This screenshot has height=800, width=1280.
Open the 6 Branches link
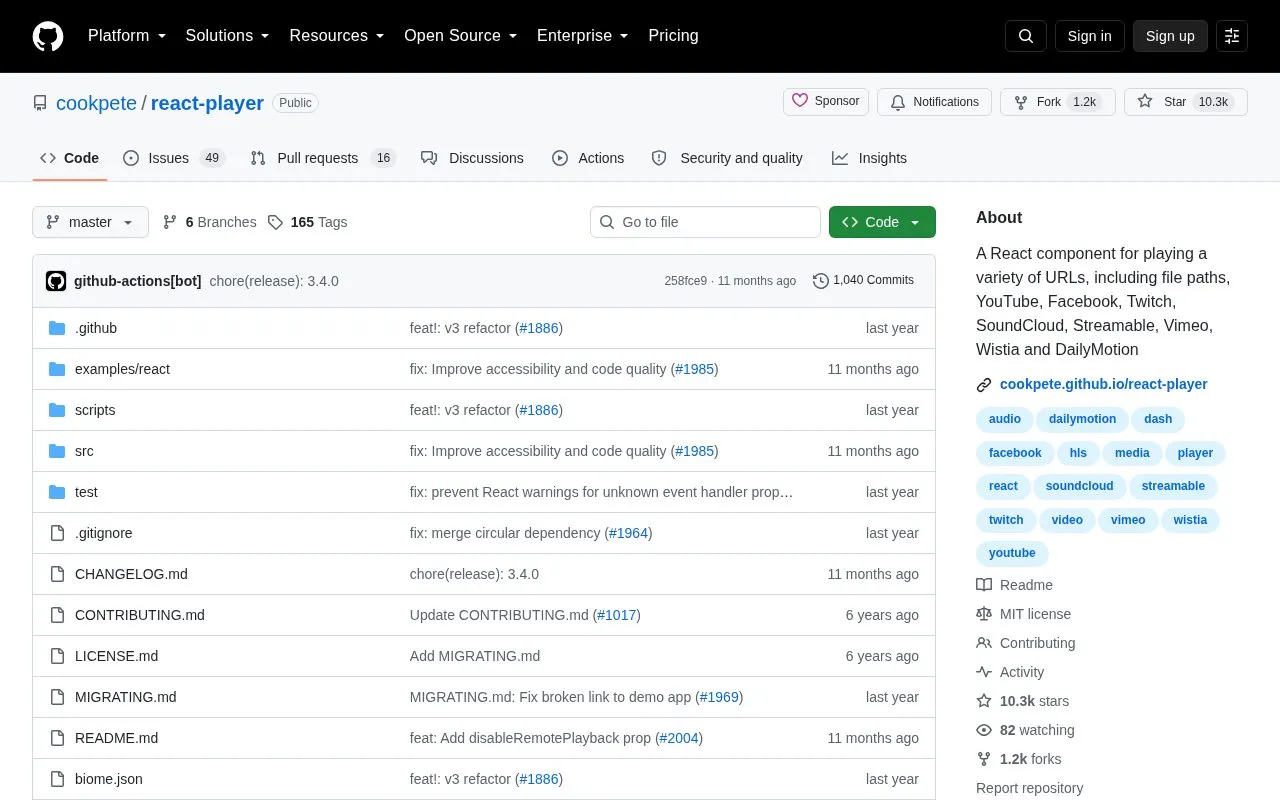(x=210, y=222)
